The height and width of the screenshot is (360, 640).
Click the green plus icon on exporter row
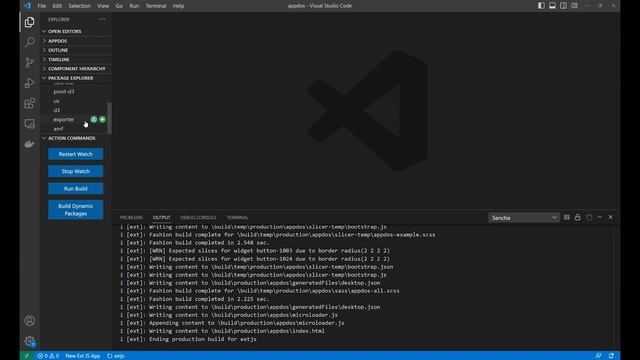[x=102, y=119]
